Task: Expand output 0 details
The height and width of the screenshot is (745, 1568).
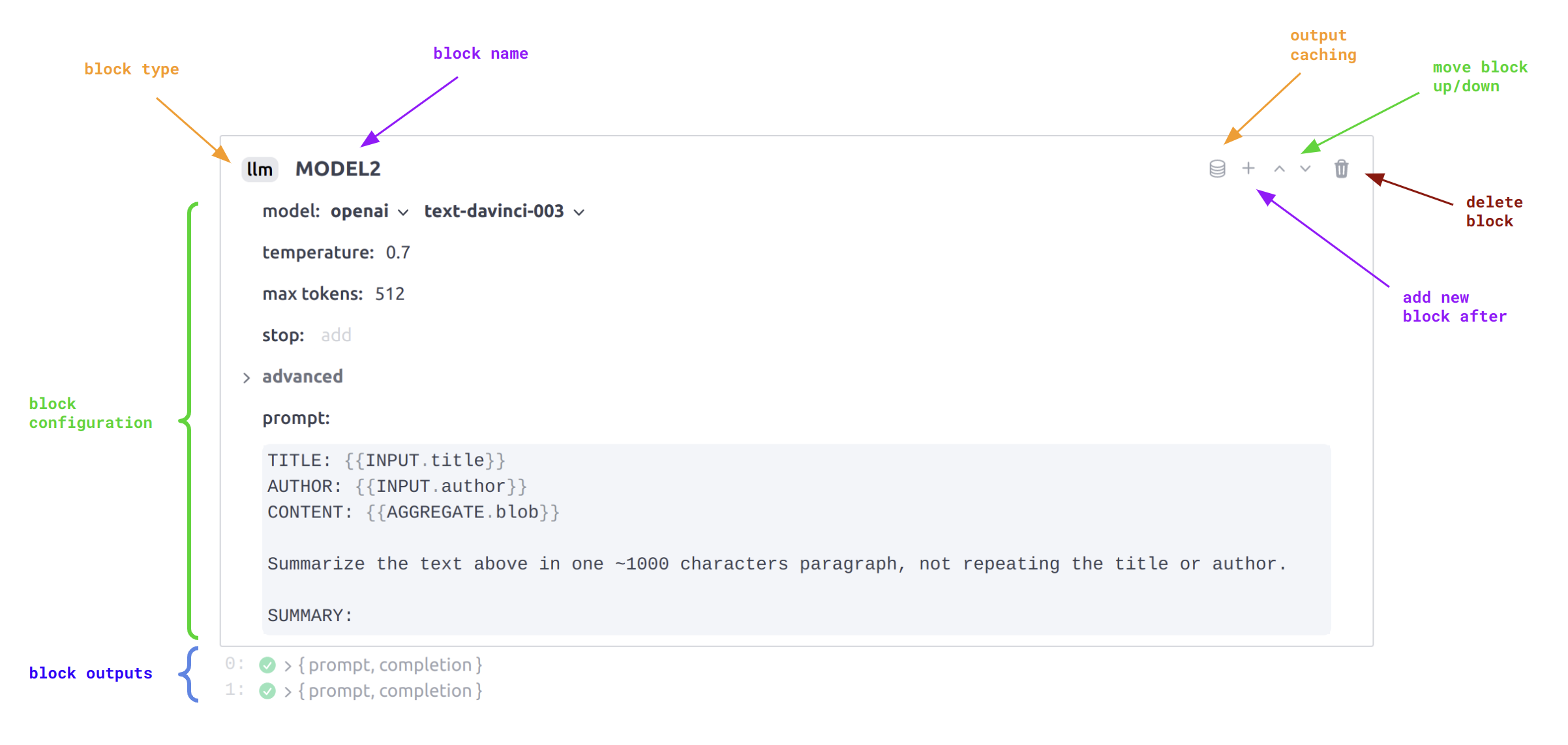Action: pos(287,664)
